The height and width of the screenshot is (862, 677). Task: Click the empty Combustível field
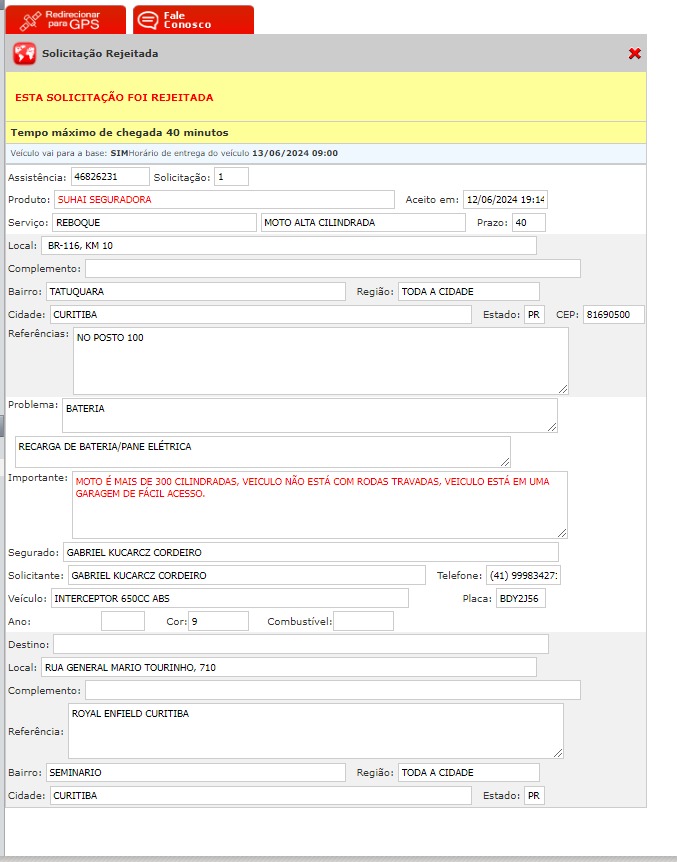(364, 621)
